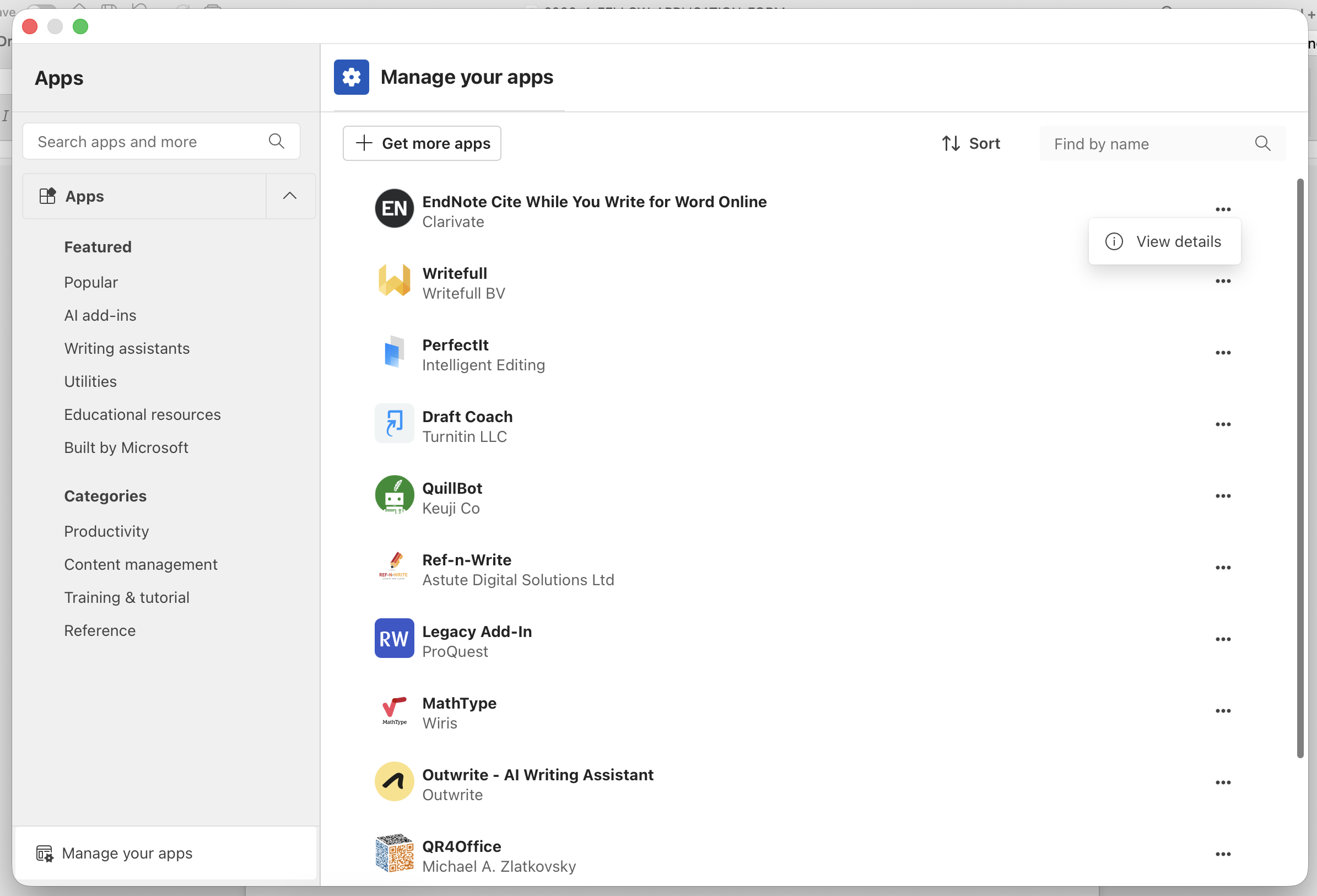
Task: Click the Turnitin LLC publisher text
Action: click(x=465, y=436)
